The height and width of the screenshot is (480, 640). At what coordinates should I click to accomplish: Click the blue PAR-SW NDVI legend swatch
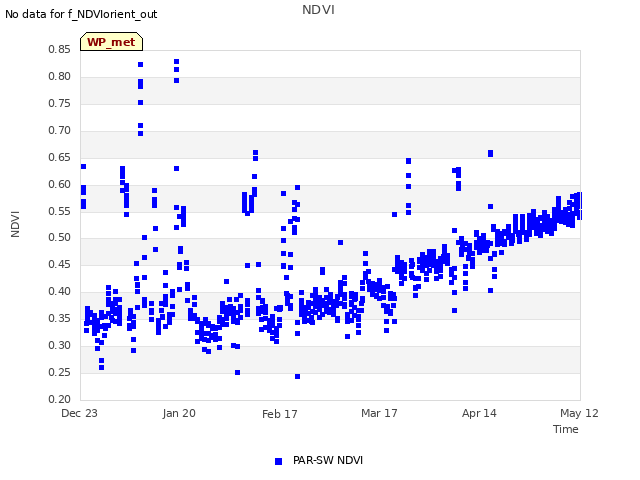point(278,461)
